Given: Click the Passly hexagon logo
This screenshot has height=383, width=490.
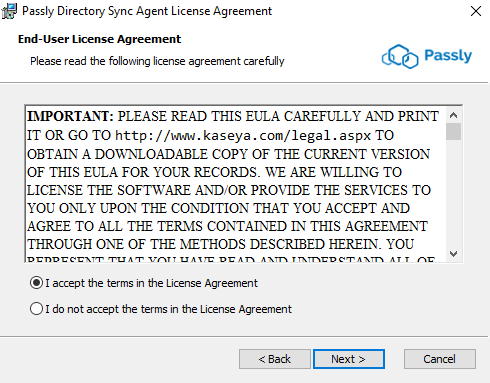Looking at the screenshot, I should pos(400,56).
